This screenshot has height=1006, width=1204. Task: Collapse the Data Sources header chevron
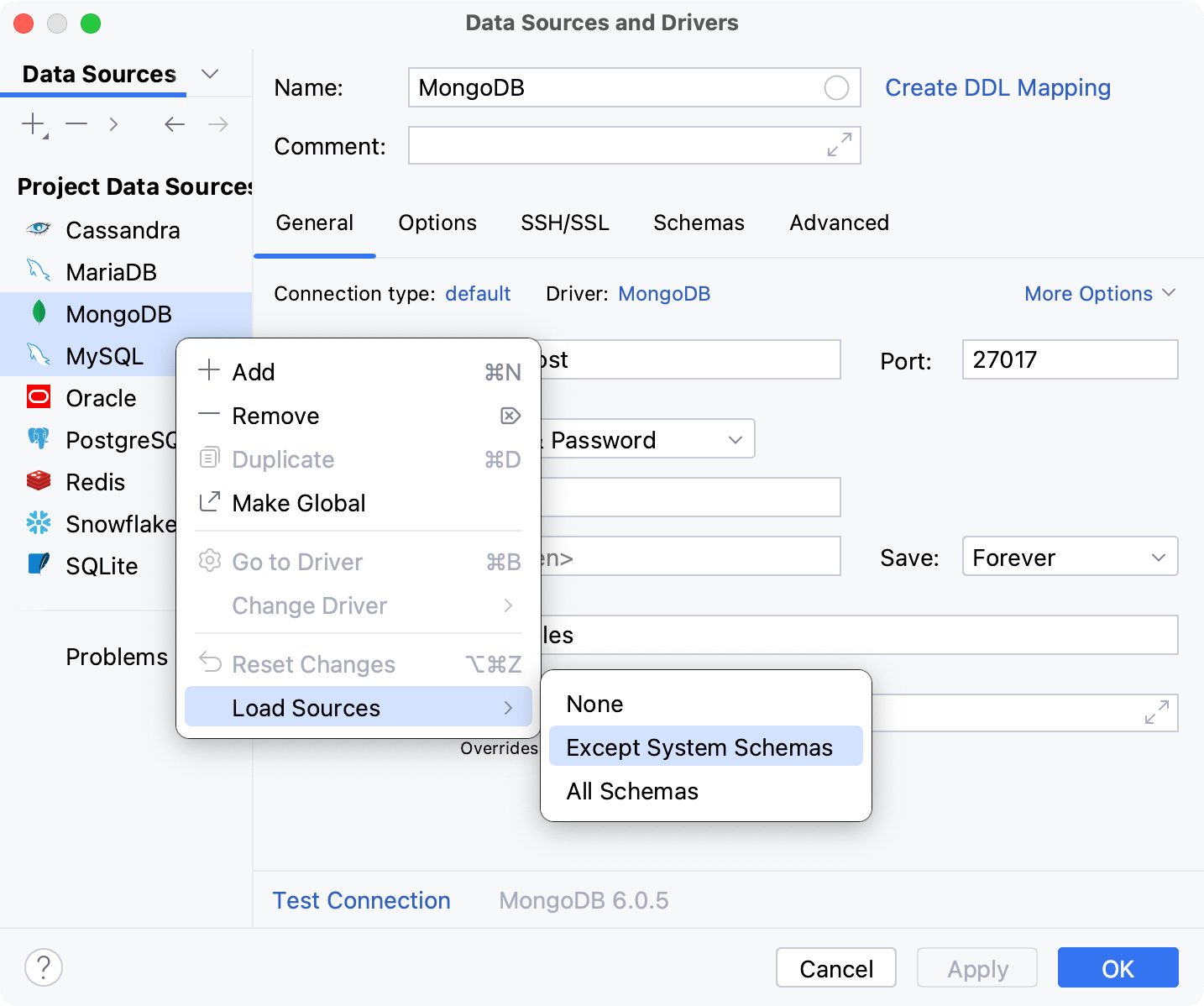210,74
